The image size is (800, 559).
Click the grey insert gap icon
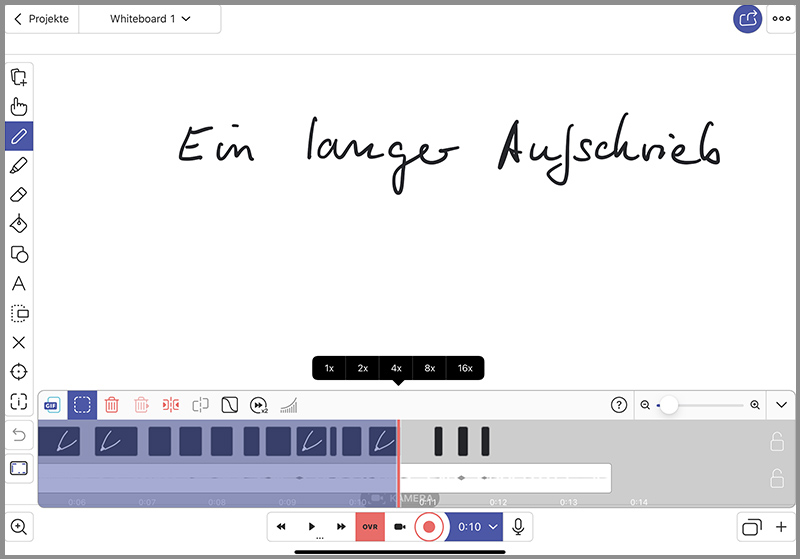[x=201, y=405]
